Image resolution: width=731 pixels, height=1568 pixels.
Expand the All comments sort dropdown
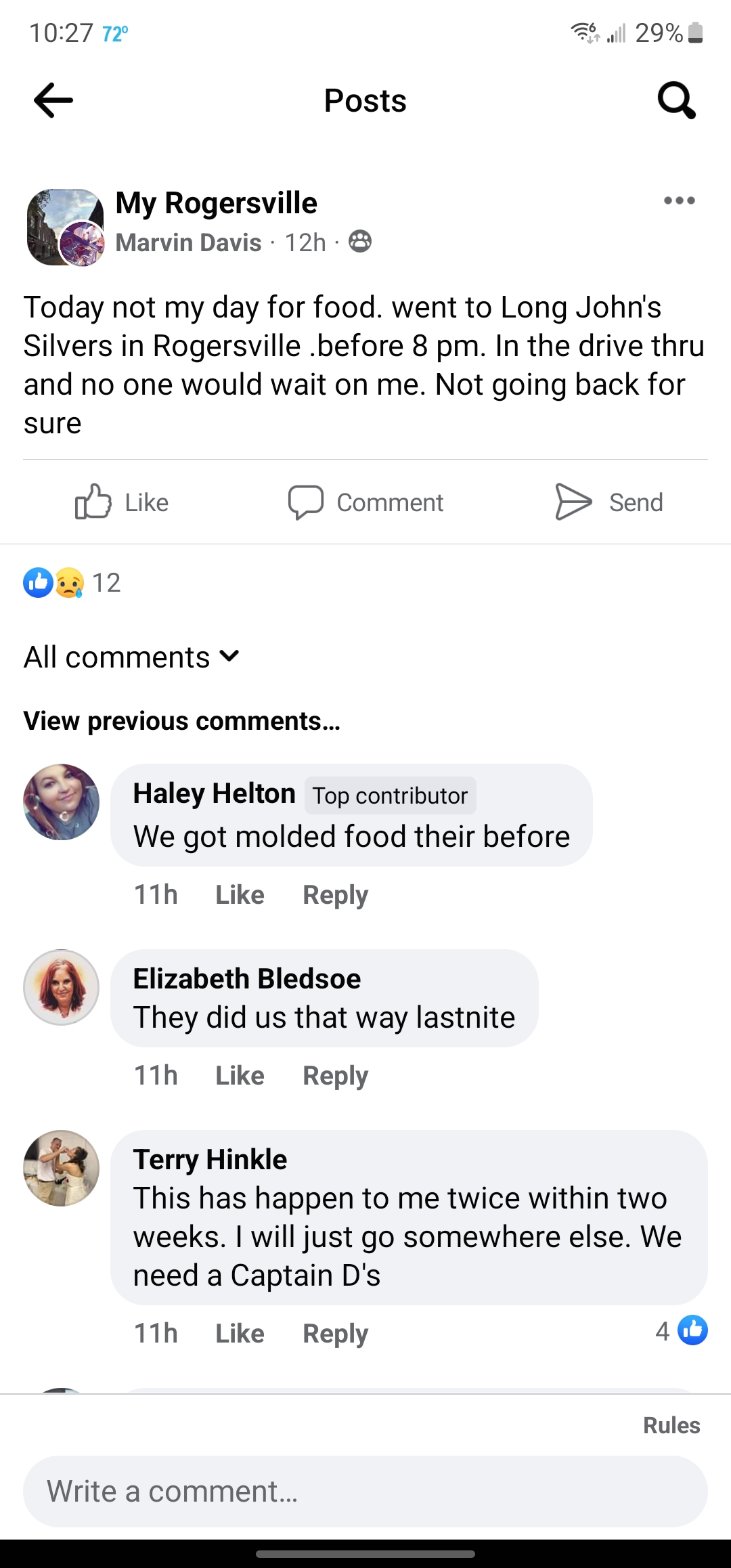[x=132, y=657]
